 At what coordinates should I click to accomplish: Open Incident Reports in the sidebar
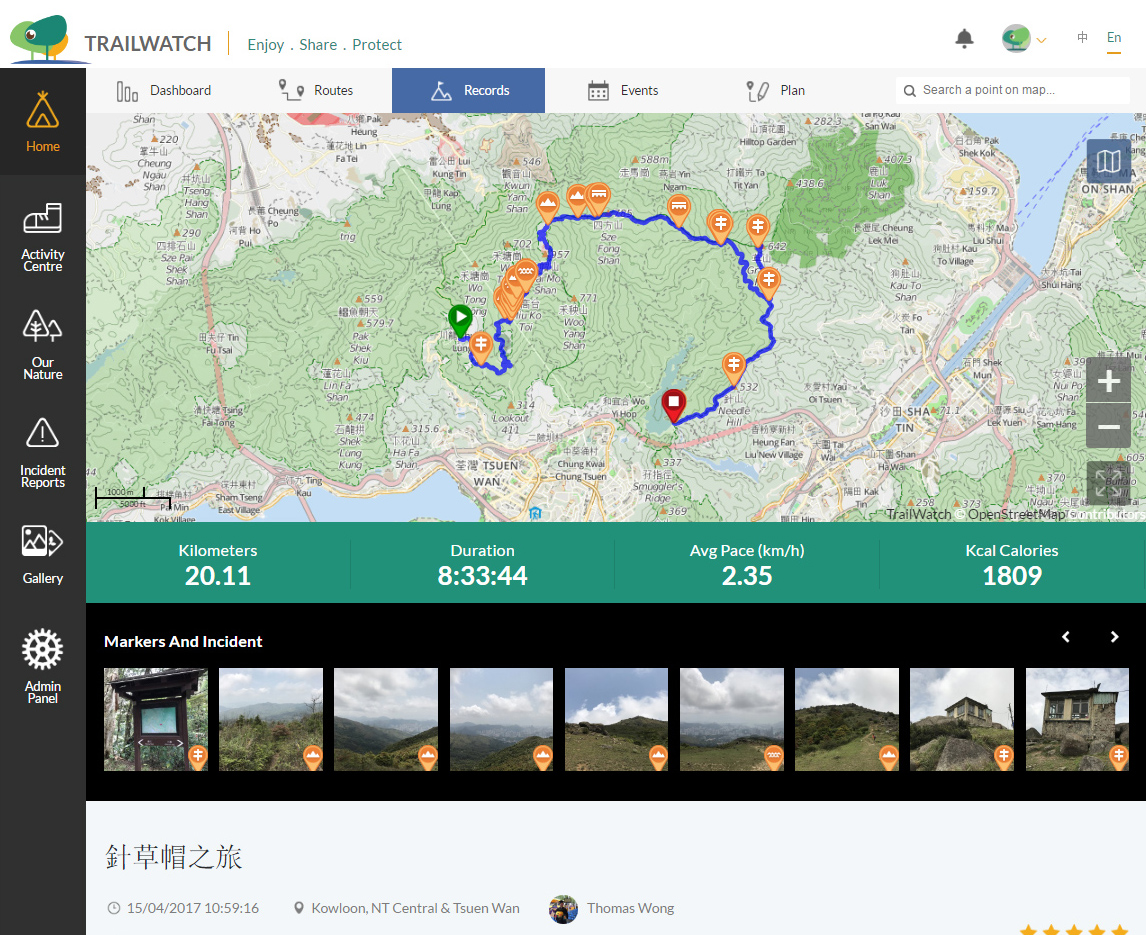click(43, 453)
